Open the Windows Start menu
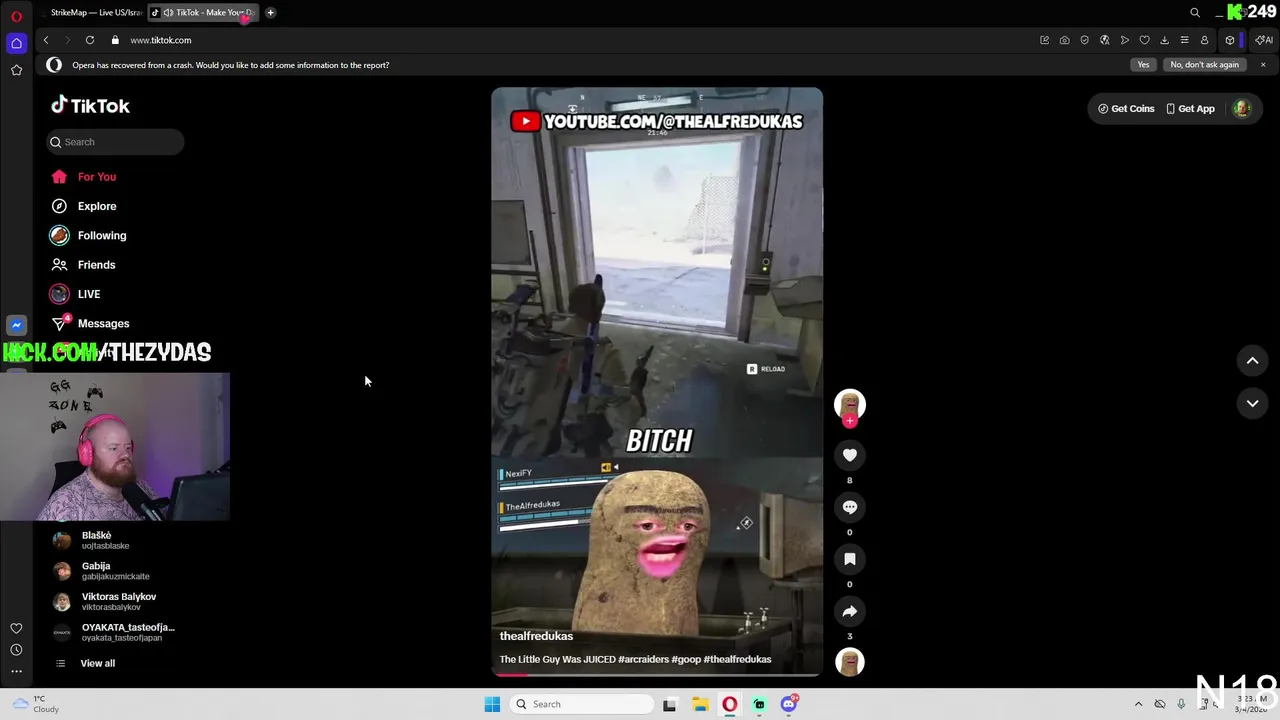Screen dimensions: 1280x720 (492, 704)
